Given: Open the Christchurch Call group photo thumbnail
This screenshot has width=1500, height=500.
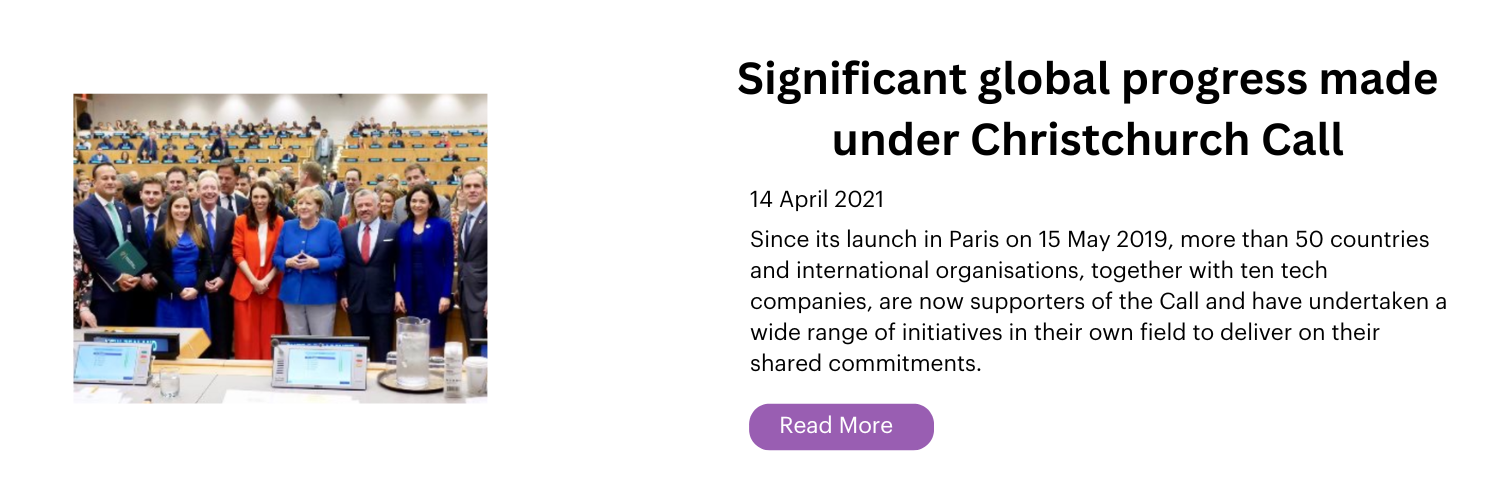Looking at the screenshot, I should pos(280,248).
